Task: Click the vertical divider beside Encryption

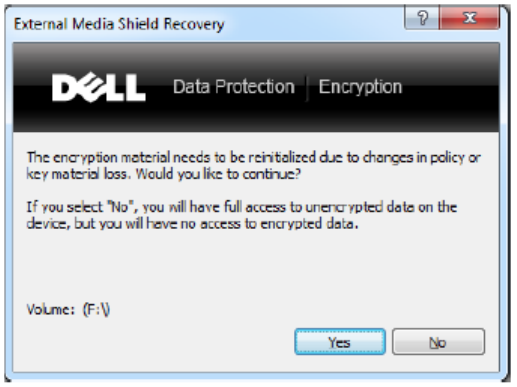Action: 307,88
